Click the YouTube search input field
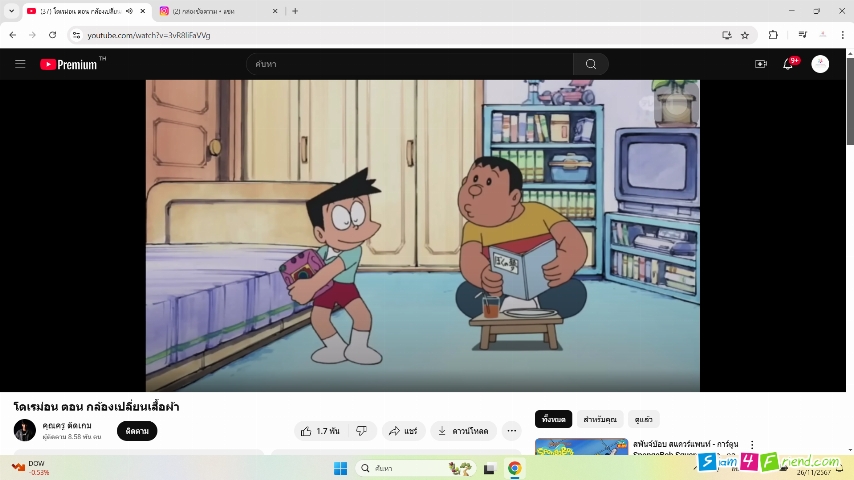 click(410, 64)
